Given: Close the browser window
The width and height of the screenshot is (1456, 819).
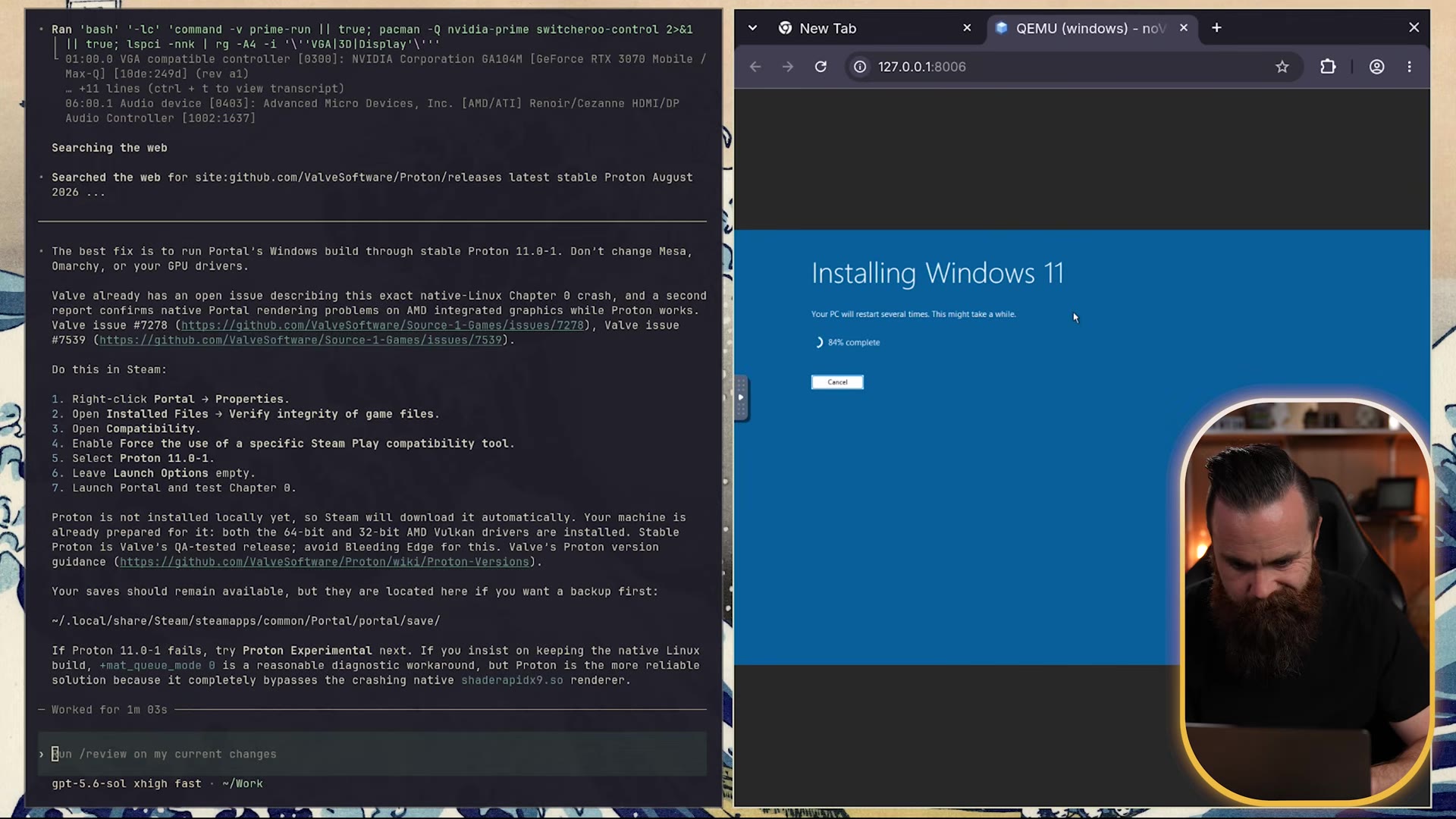Looking at the screenshot, I should pyautogui.click(x=1414, y=27).
